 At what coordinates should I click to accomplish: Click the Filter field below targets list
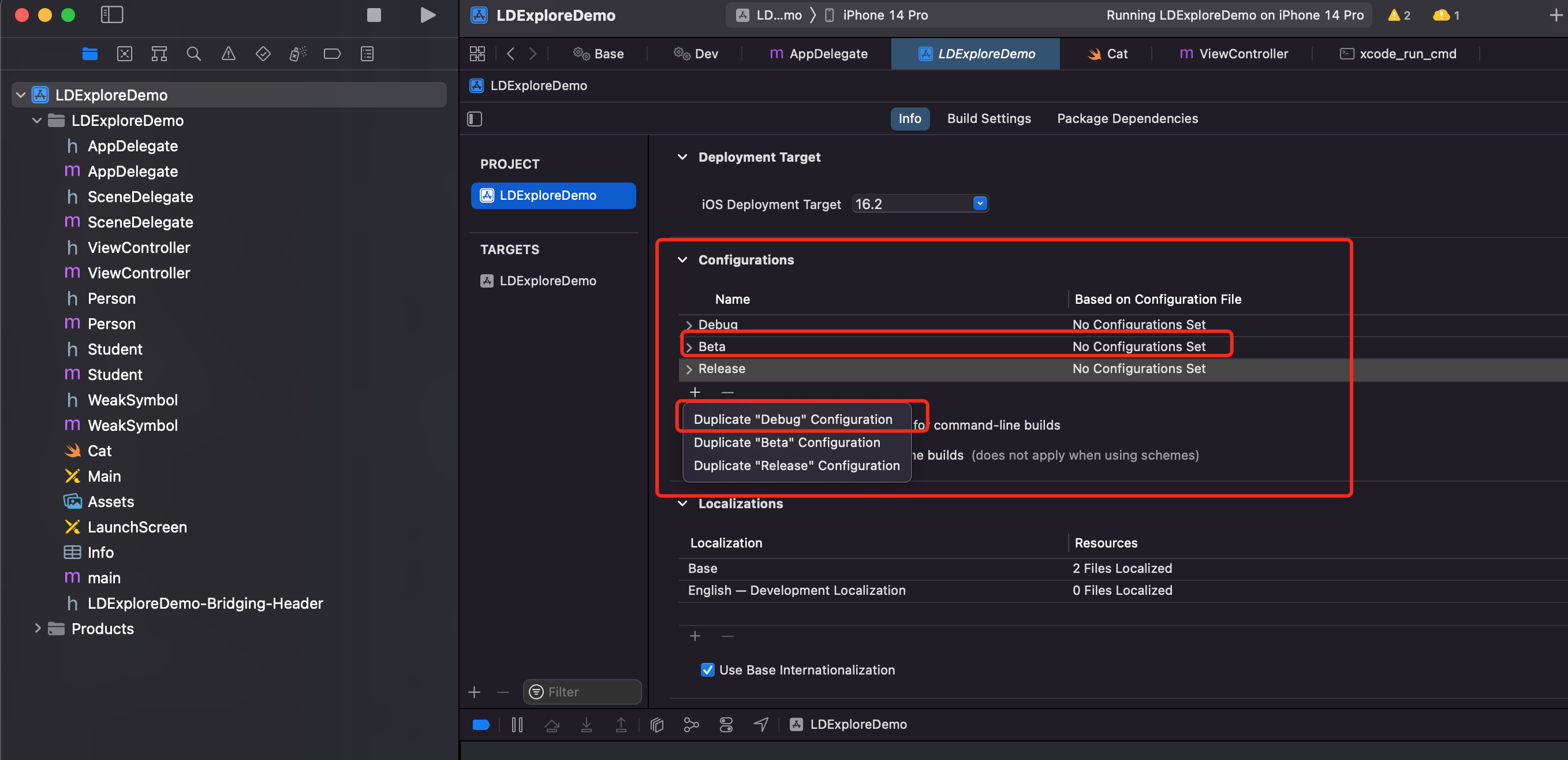pyautogui.click(x=582, y=692)
